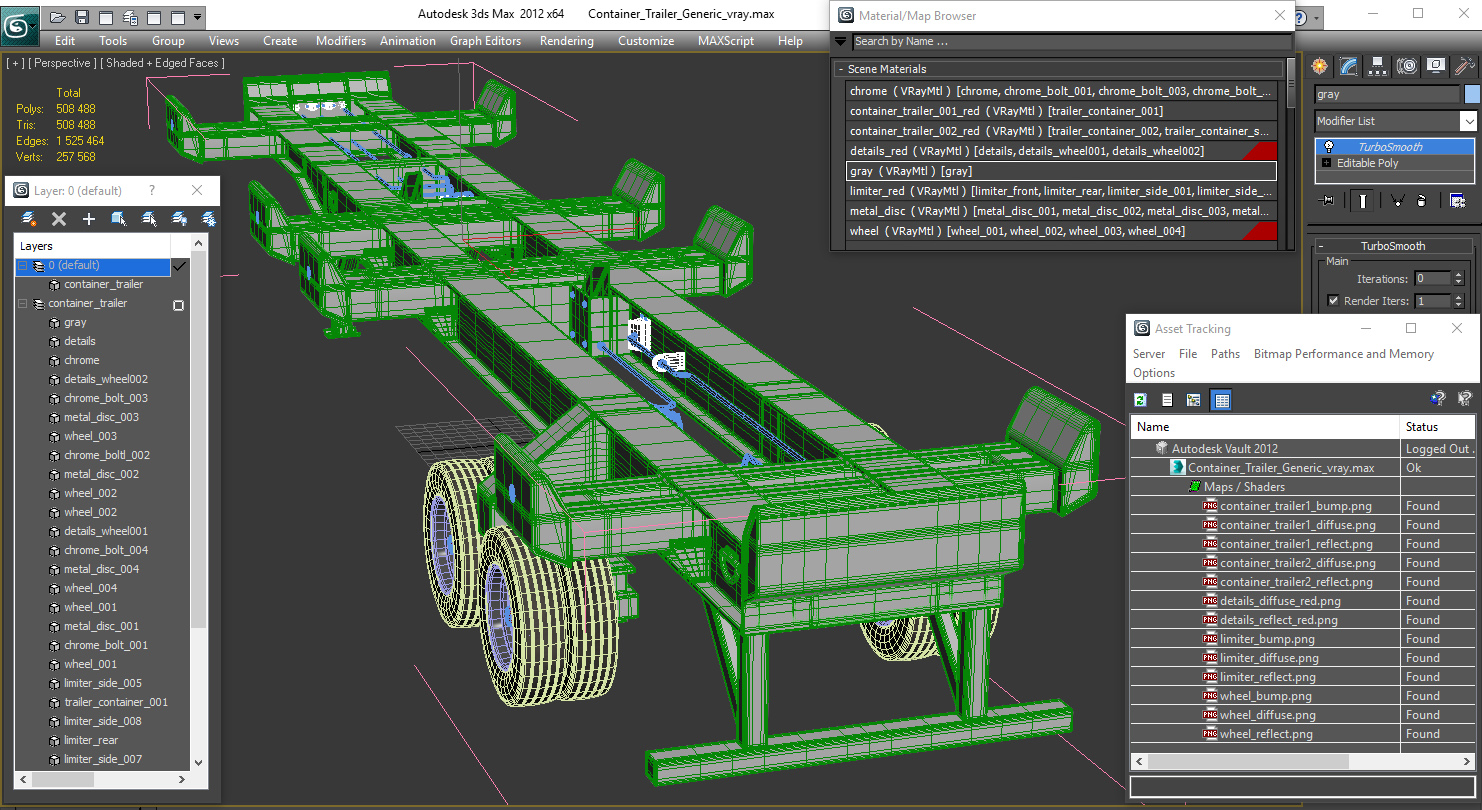Click Table View icon in Asset Tracking

coord(1221,400)
